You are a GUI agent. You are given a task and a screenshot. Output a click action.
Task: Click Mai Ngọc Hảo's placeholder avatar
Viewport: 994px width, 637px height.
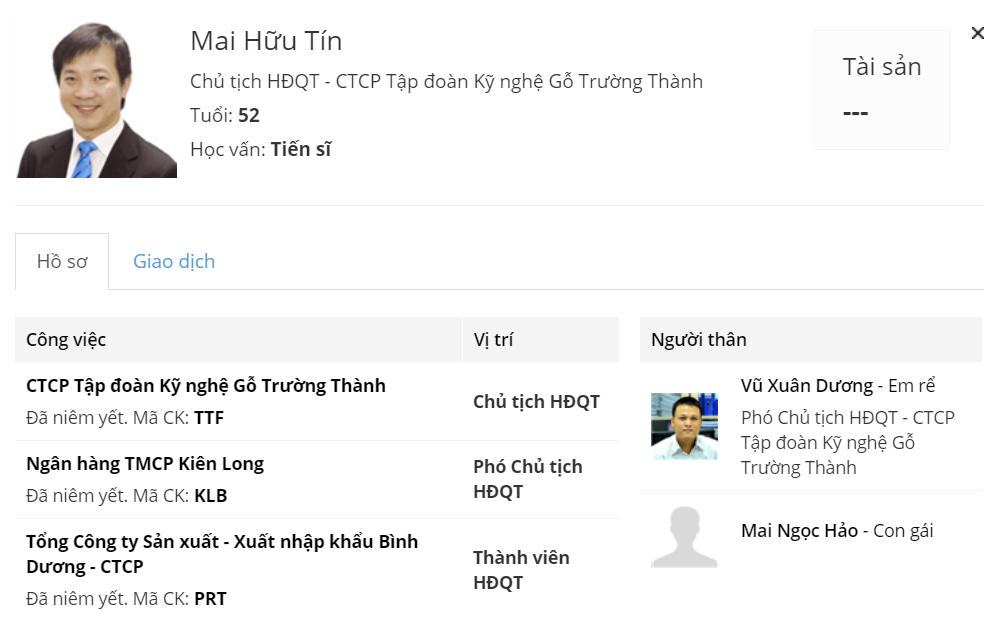click(684, 537)
